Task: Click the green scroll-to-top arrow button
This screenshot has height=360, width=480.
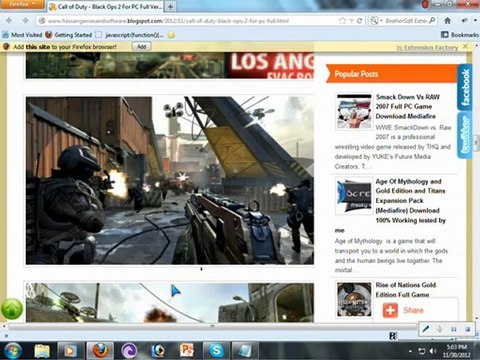Action: click(x=12, y=309)
